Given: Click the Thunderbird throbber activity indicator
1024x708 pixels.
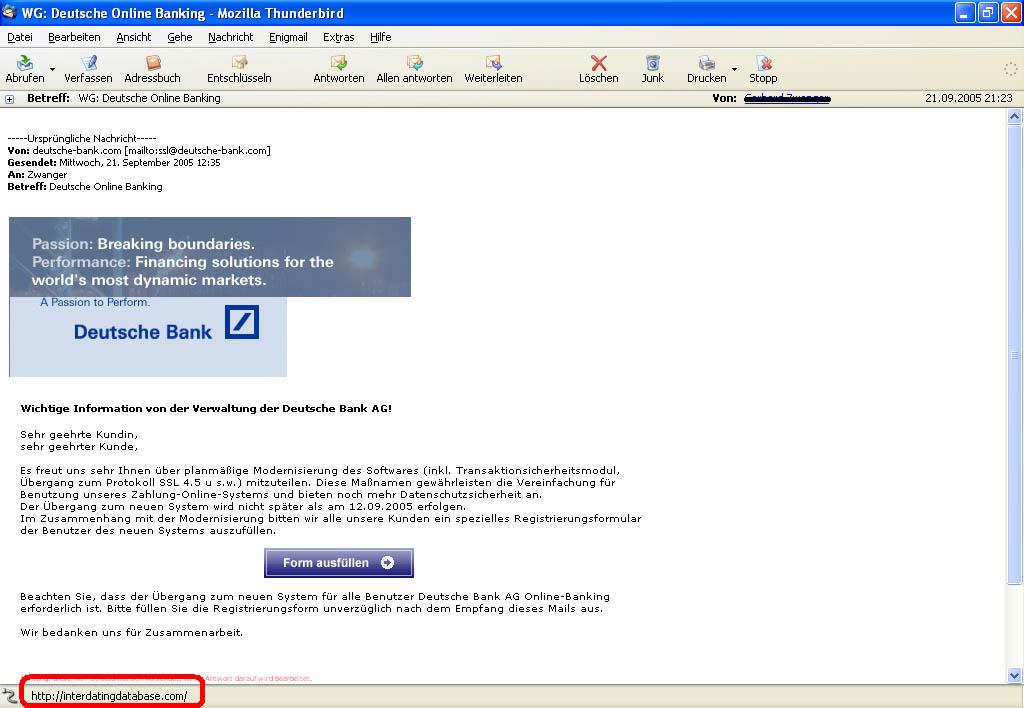Looking at the screenshot, I should (1010, 69).
